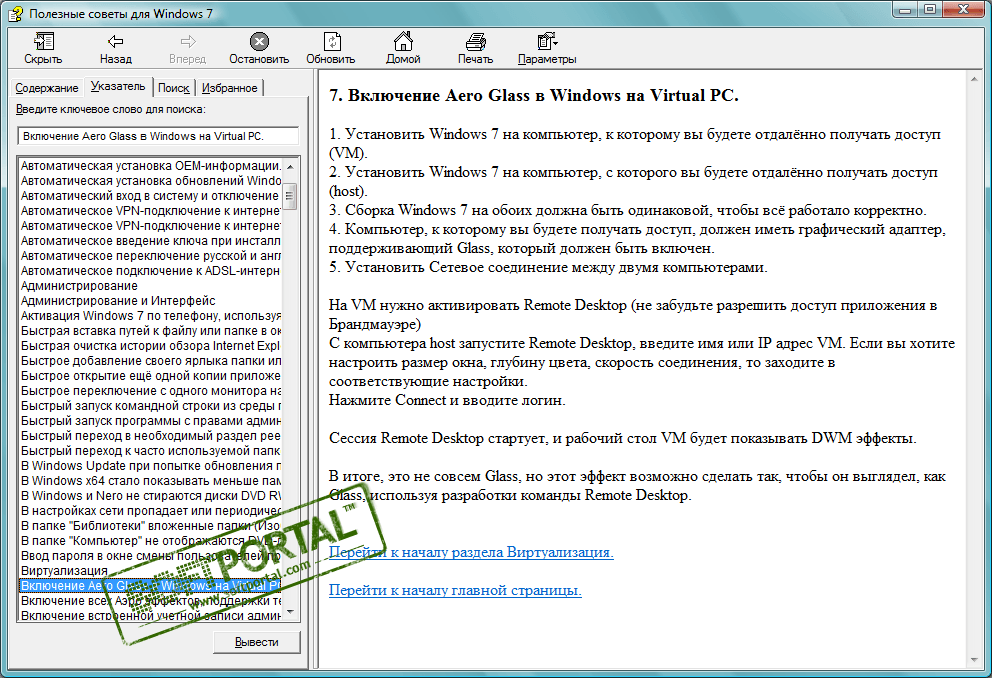The width and height of the screenshot is (992, 678).
Task: Click the Вывести button
Action: [257, 642]
